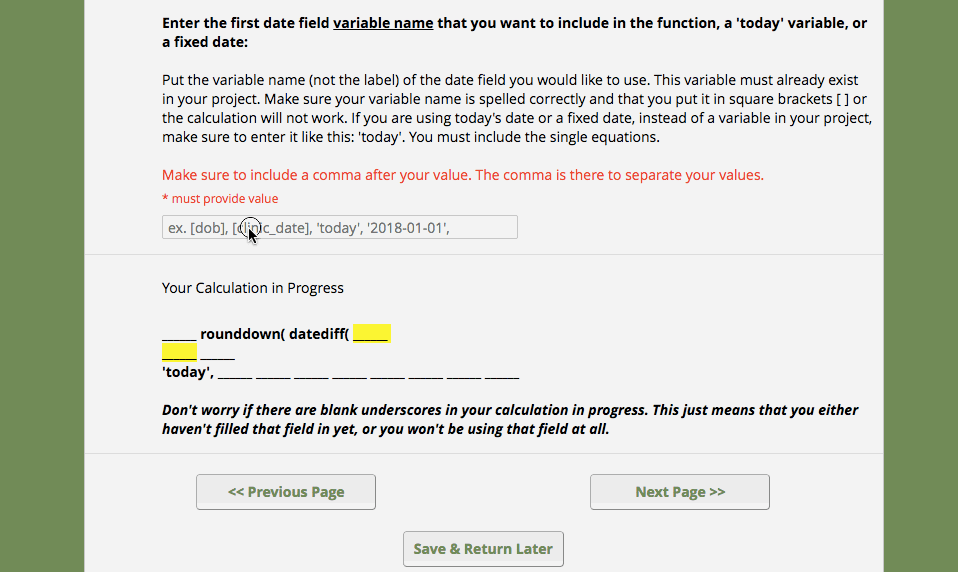This screenshot has width=958, height=572.
Task: Click the row of blanks after 'today',
Action: tap(368, 373)
